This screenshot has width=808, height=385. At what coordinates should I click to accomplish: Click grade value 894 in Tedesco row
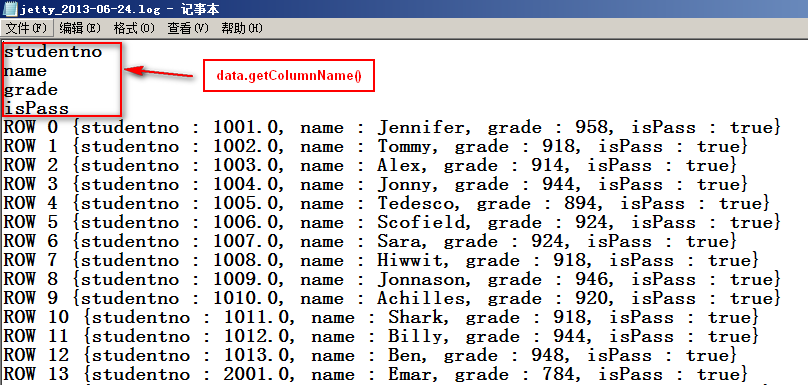(580, 204)
